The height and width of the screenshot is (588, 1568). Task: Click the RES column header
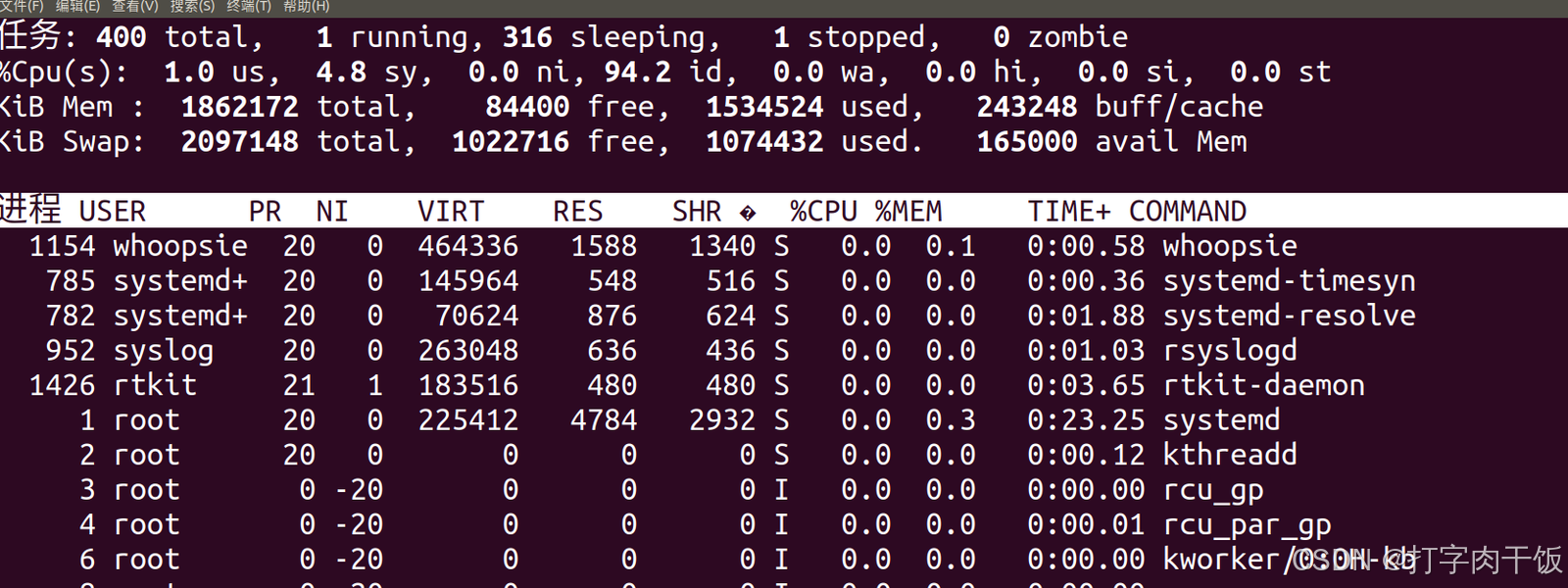click(578, 212)
